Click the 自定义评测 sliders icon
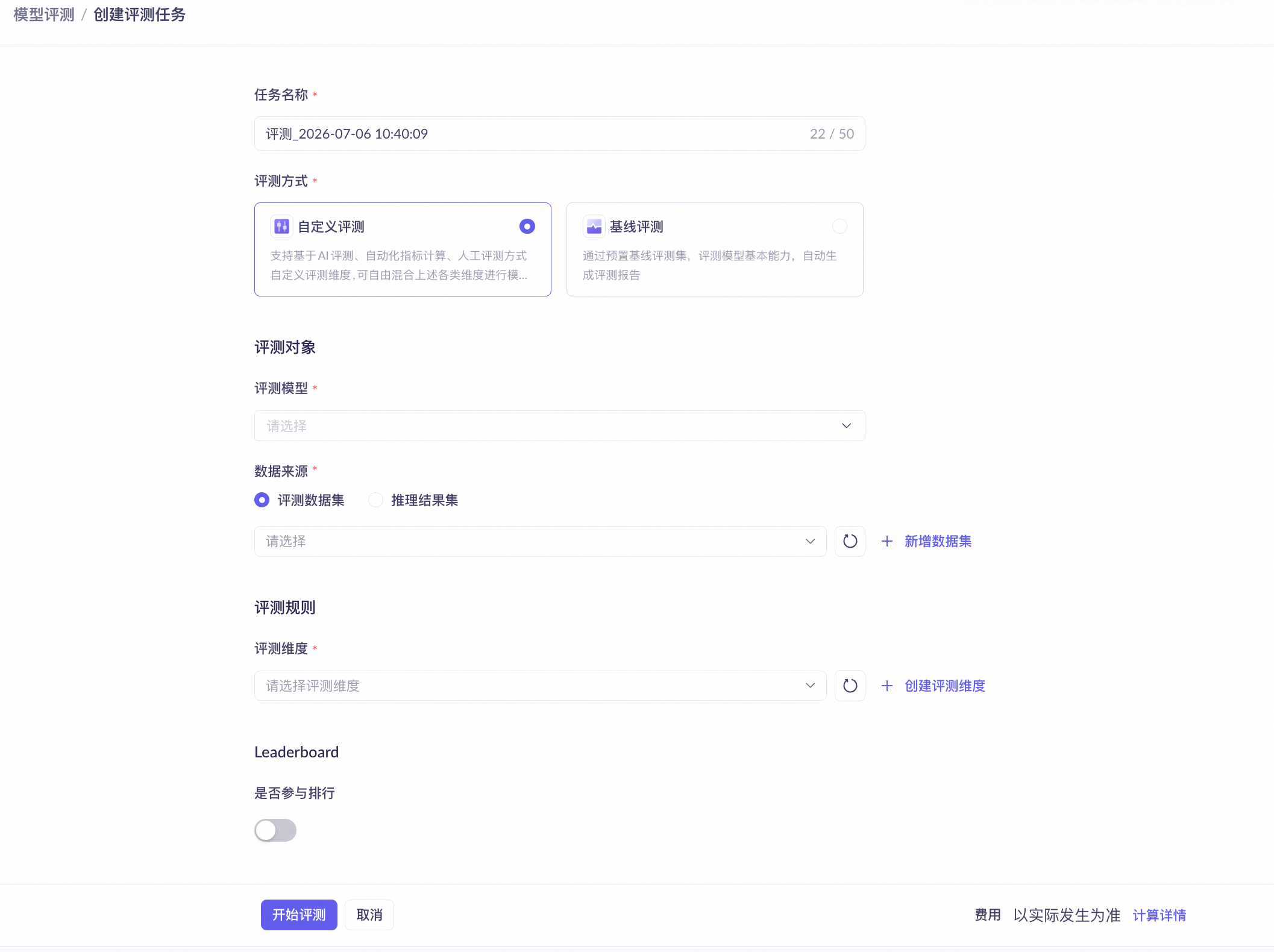1274x952 pixels. (x=281, y=227)
